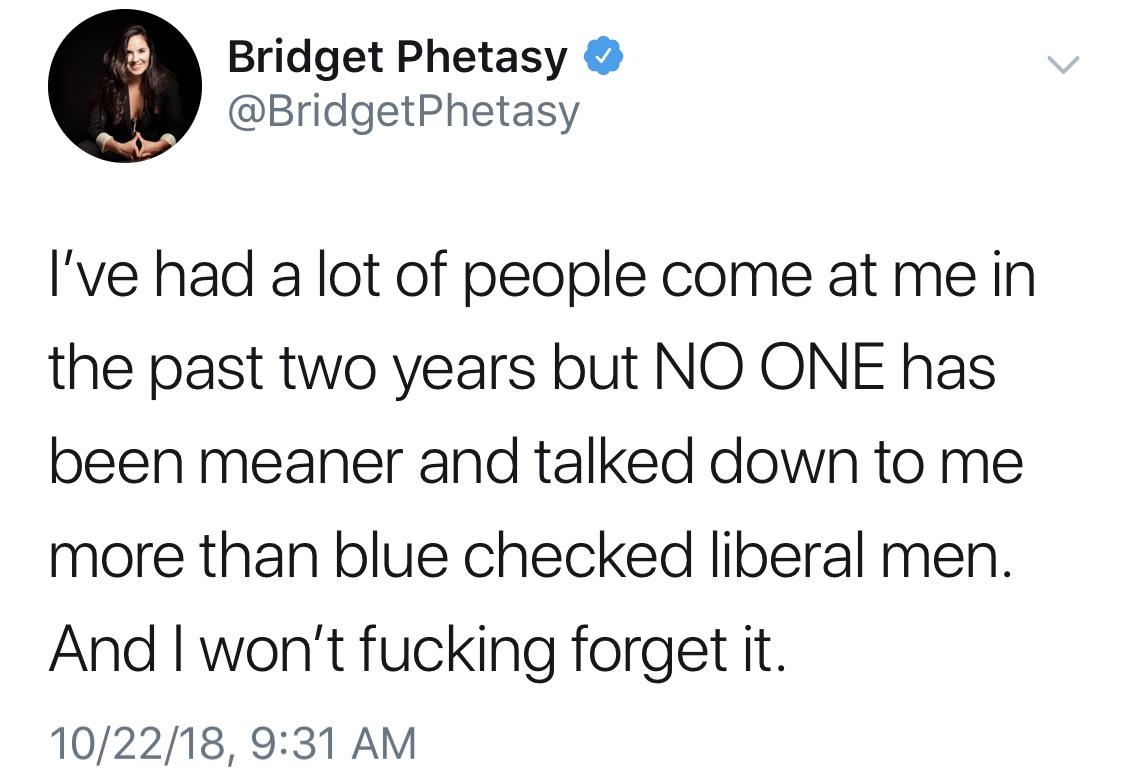
Task: Open Bridget Phetasy's profile photo
Action: pyautogui.click(x=125, y=86)
